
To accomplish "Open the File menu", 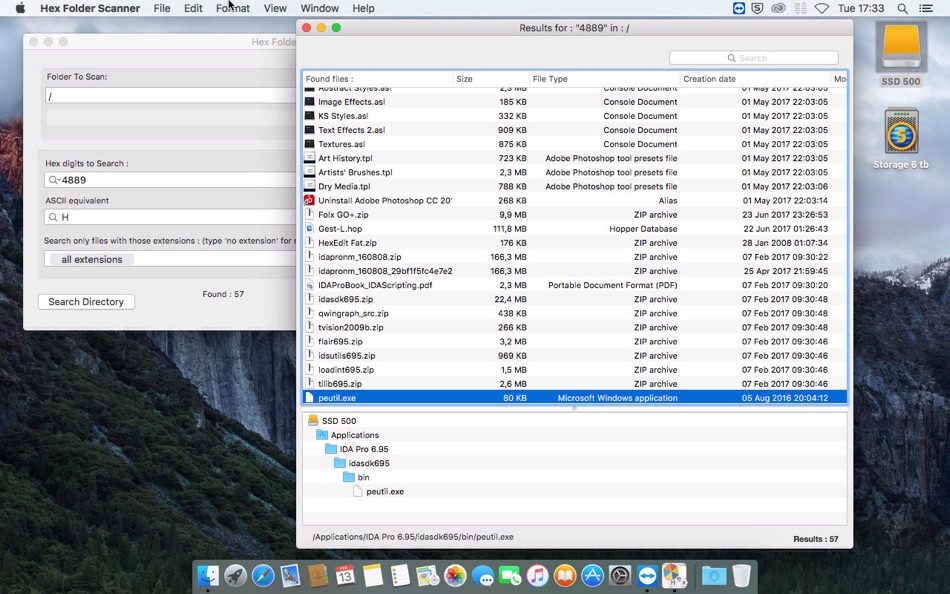I will (x=162, y=8).
